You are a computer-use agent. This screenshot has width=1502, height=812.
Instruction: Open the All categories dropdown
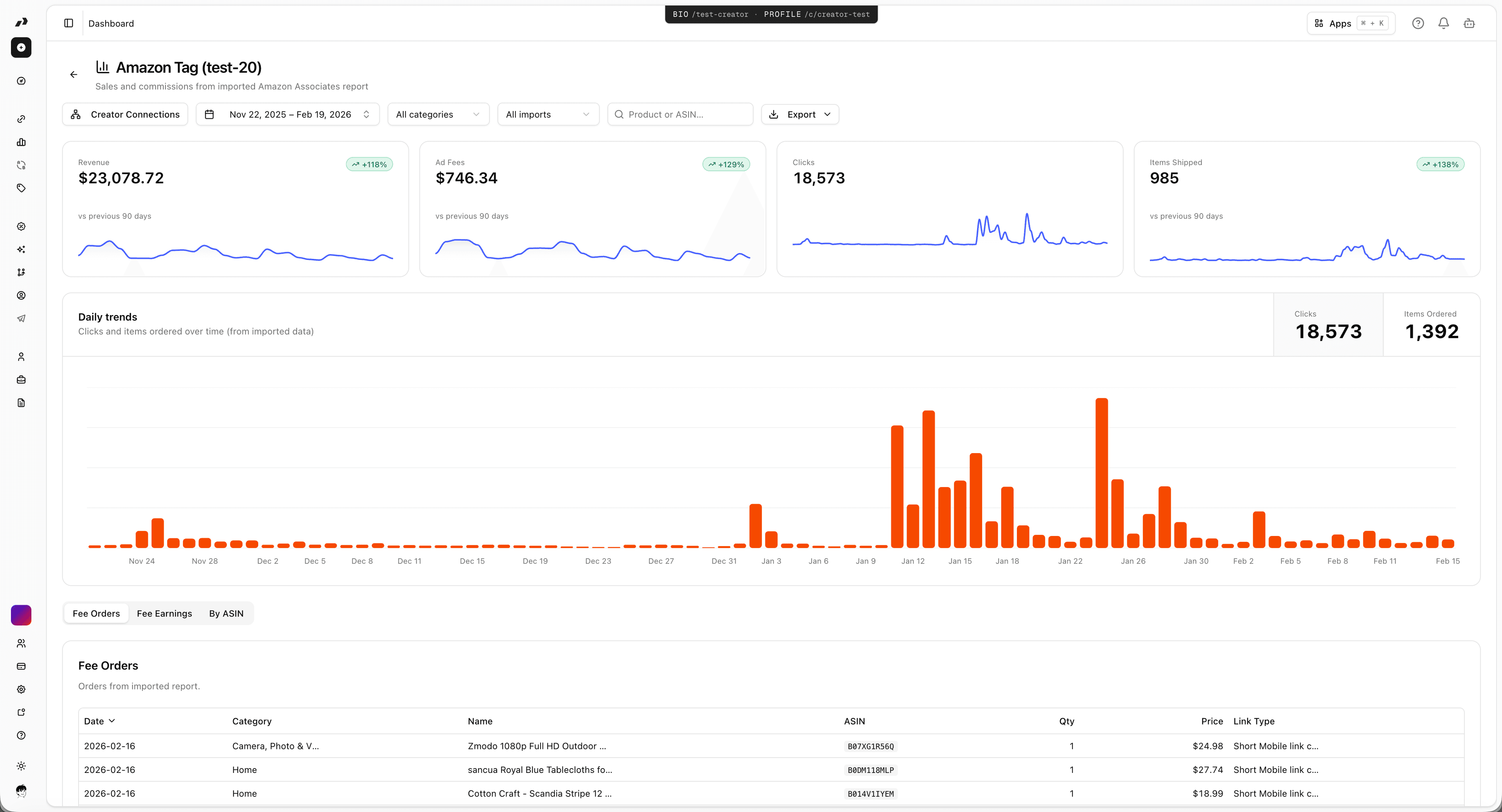coord(438,114)
